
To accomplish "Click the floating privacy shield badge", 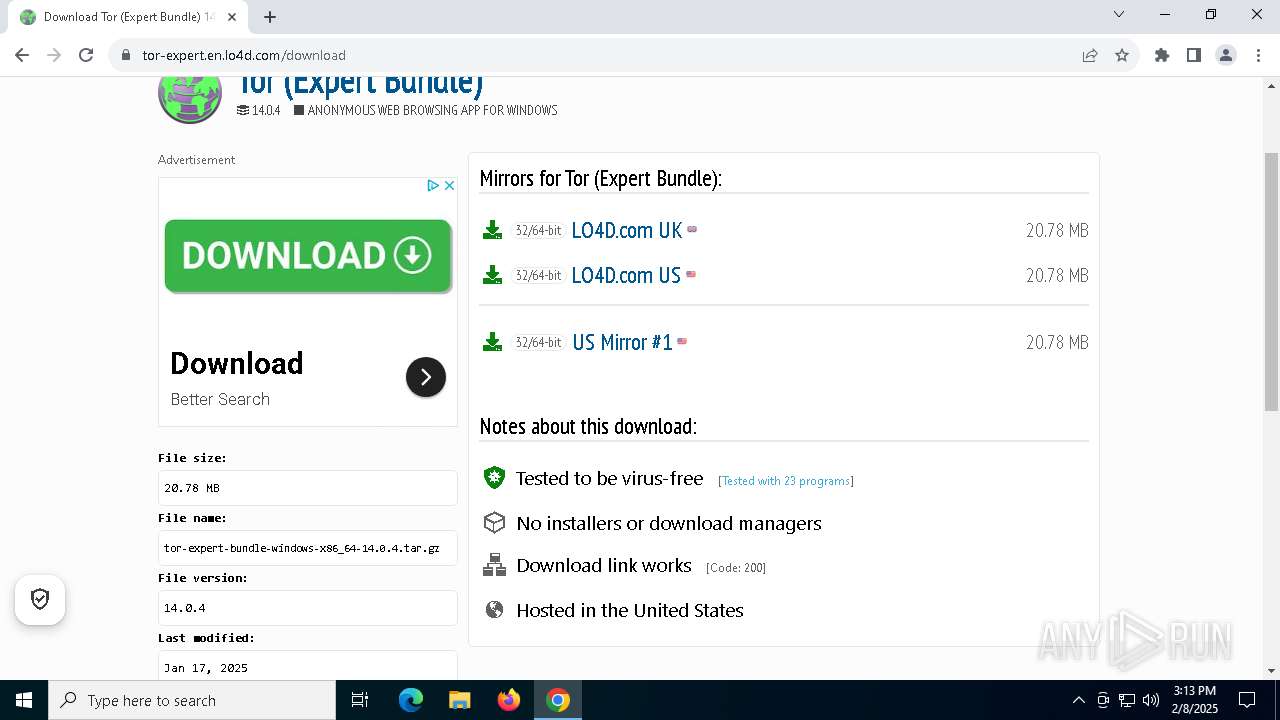I will pyautogui.click(x=40, y=599).
